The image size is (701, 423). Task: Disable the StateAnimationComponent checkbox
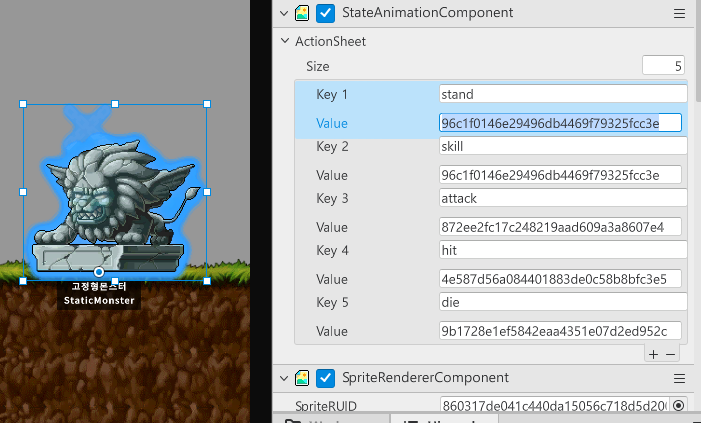click(x=325, y=13)
